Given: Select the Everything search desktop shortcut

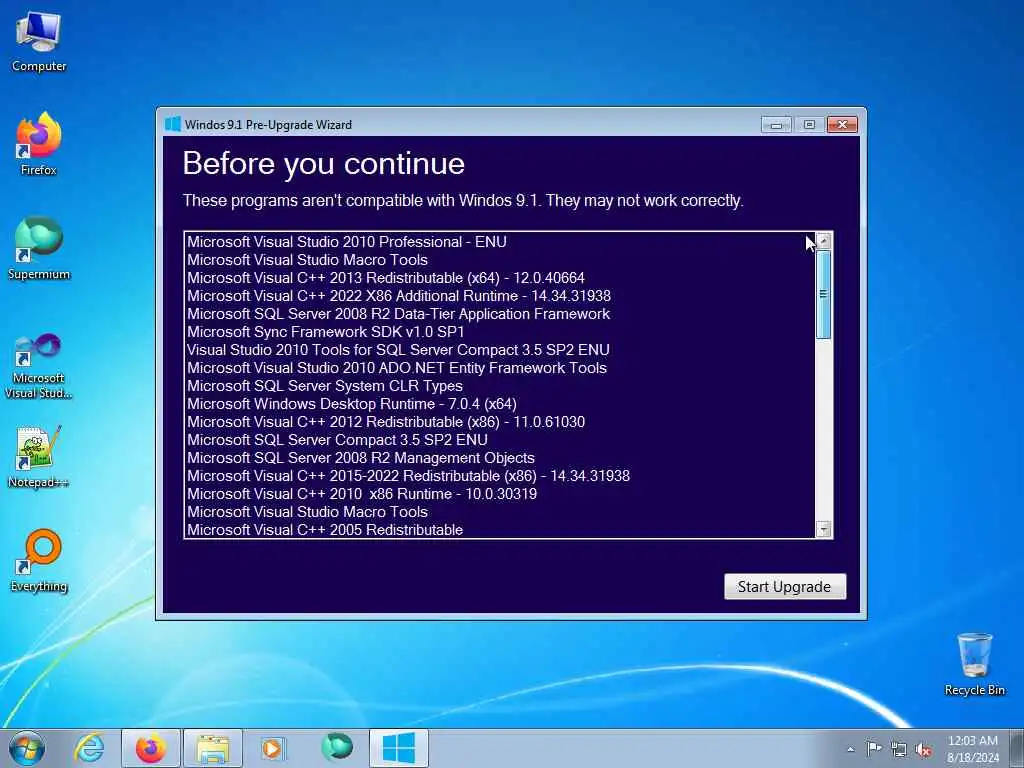Looking at the screenshot, I should point(39,560).
